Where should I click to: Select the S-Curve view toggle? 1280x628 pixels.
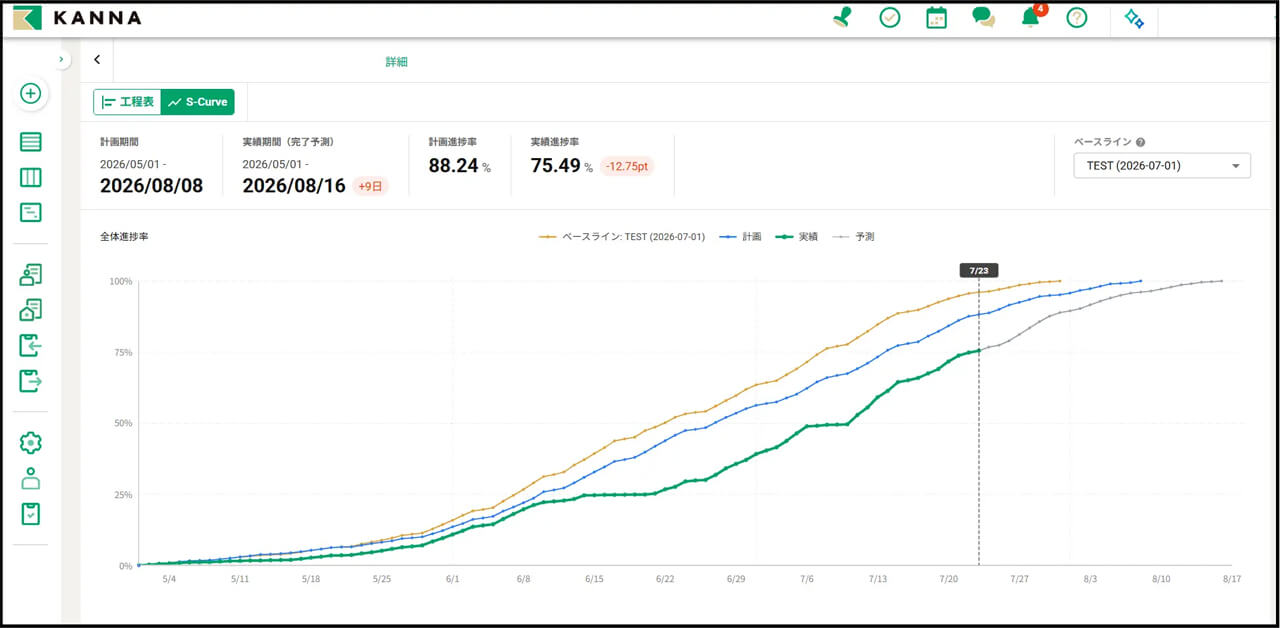pyautogui.click(x=197, y=102)
